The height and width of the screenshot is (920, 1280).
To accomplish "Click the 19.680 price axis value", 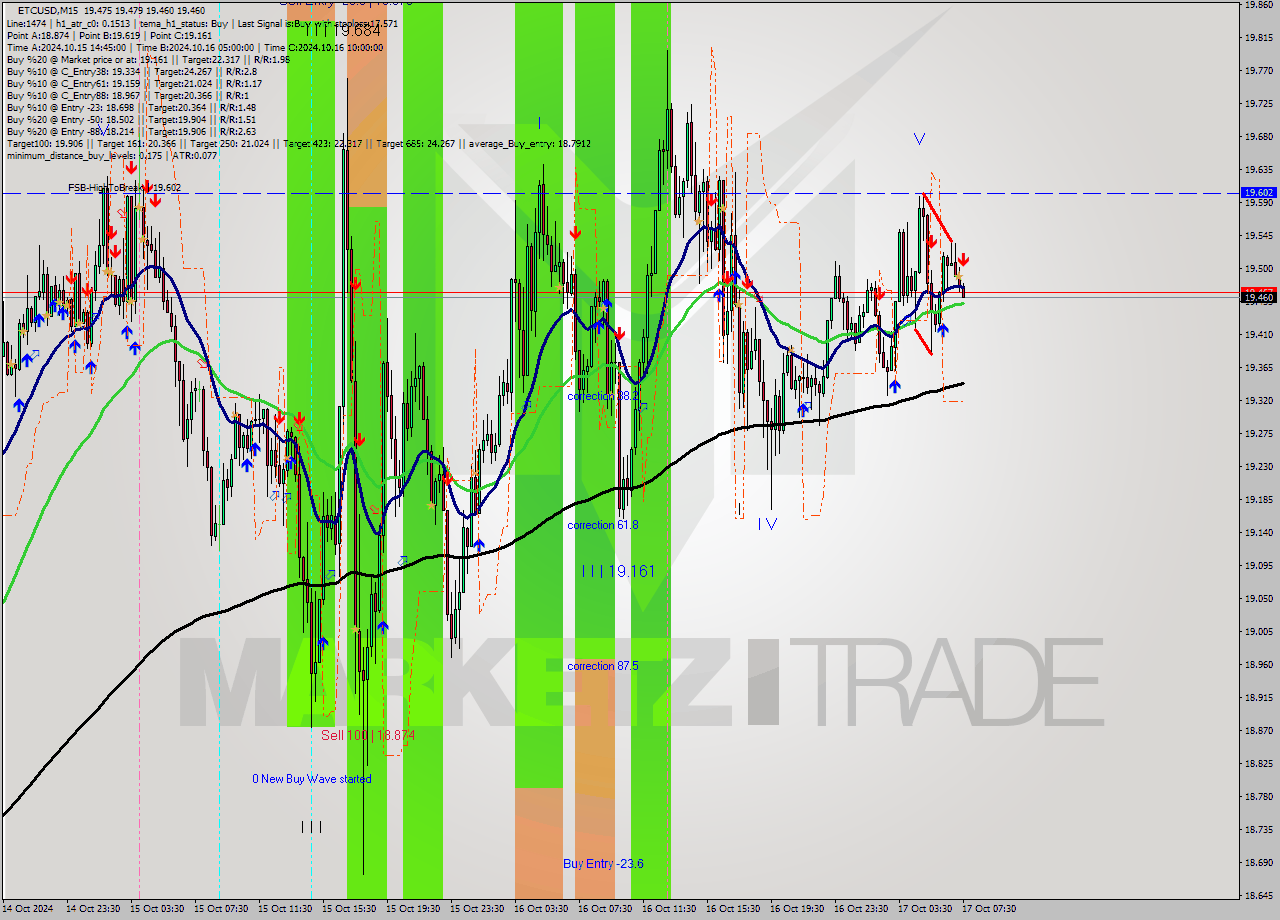I will coord(1258,136).
